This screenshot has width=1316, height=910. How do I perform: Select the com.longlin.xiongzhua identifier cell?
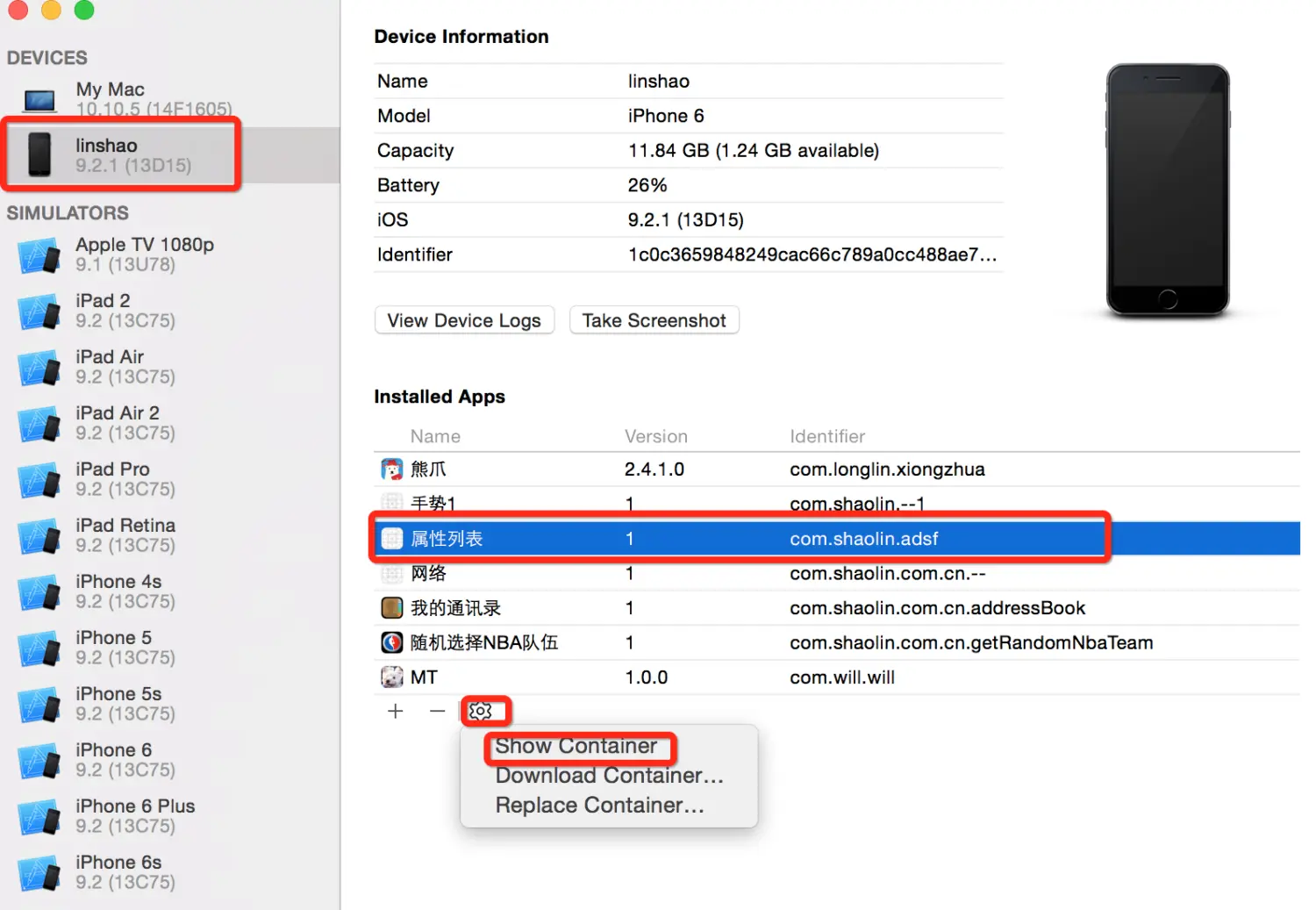coord(887,469)
